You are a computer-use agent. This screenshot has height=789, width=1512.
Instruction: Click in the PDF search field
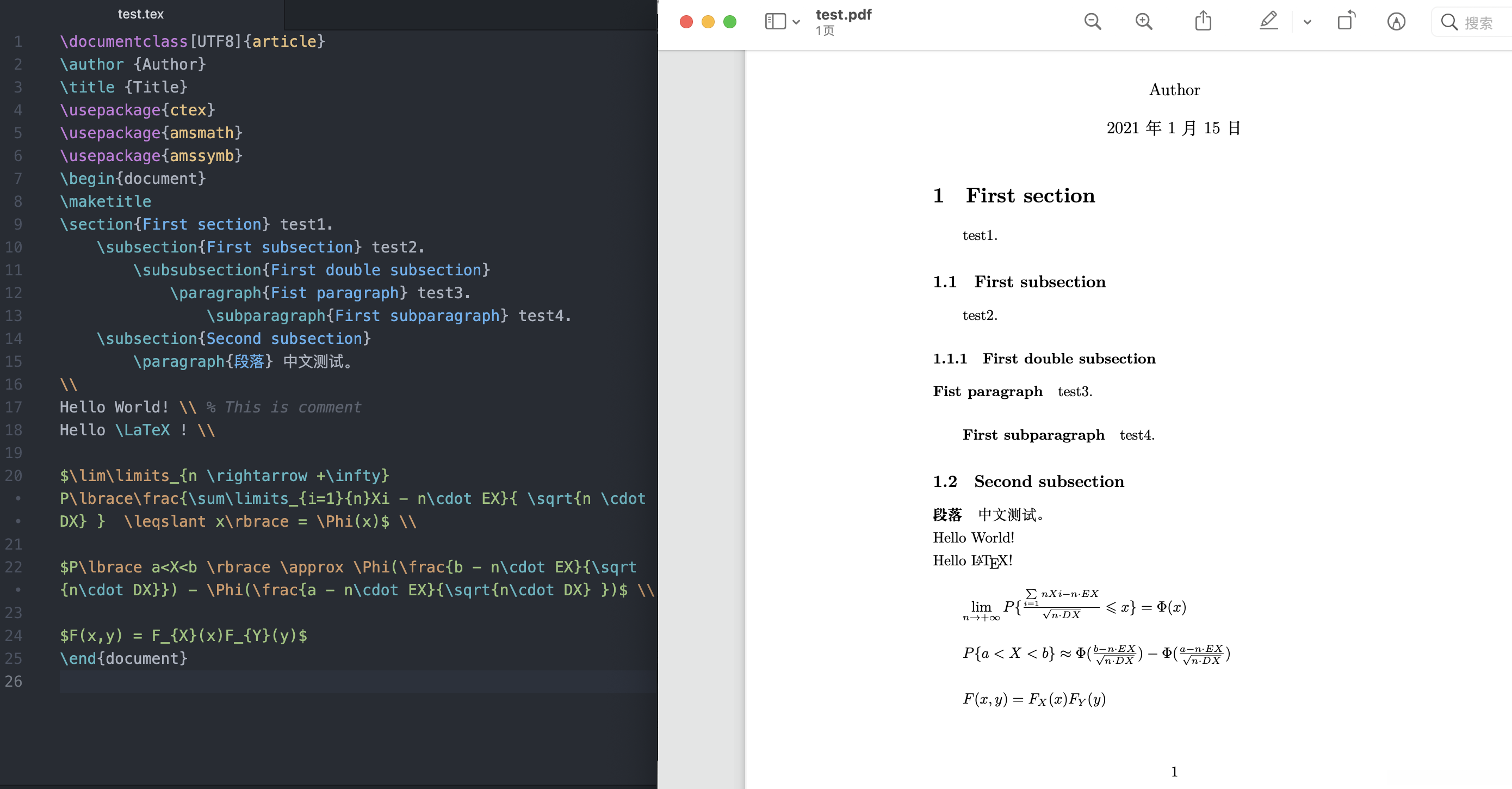1479,22
